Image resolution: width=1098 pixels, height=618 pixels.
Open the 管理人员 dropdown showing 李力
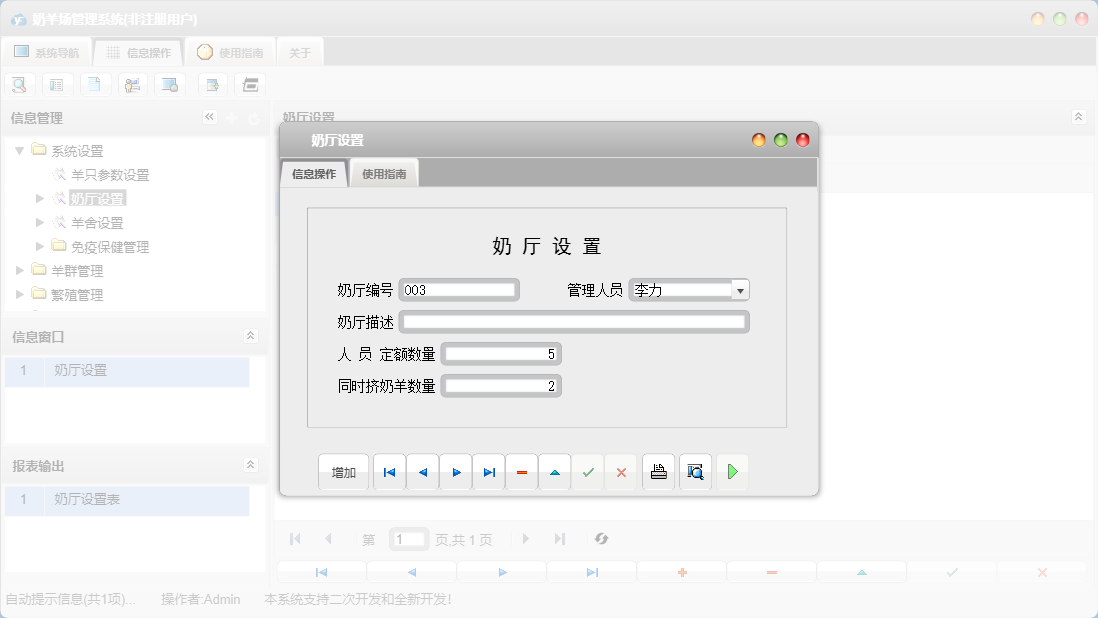(x=740, y=288)
